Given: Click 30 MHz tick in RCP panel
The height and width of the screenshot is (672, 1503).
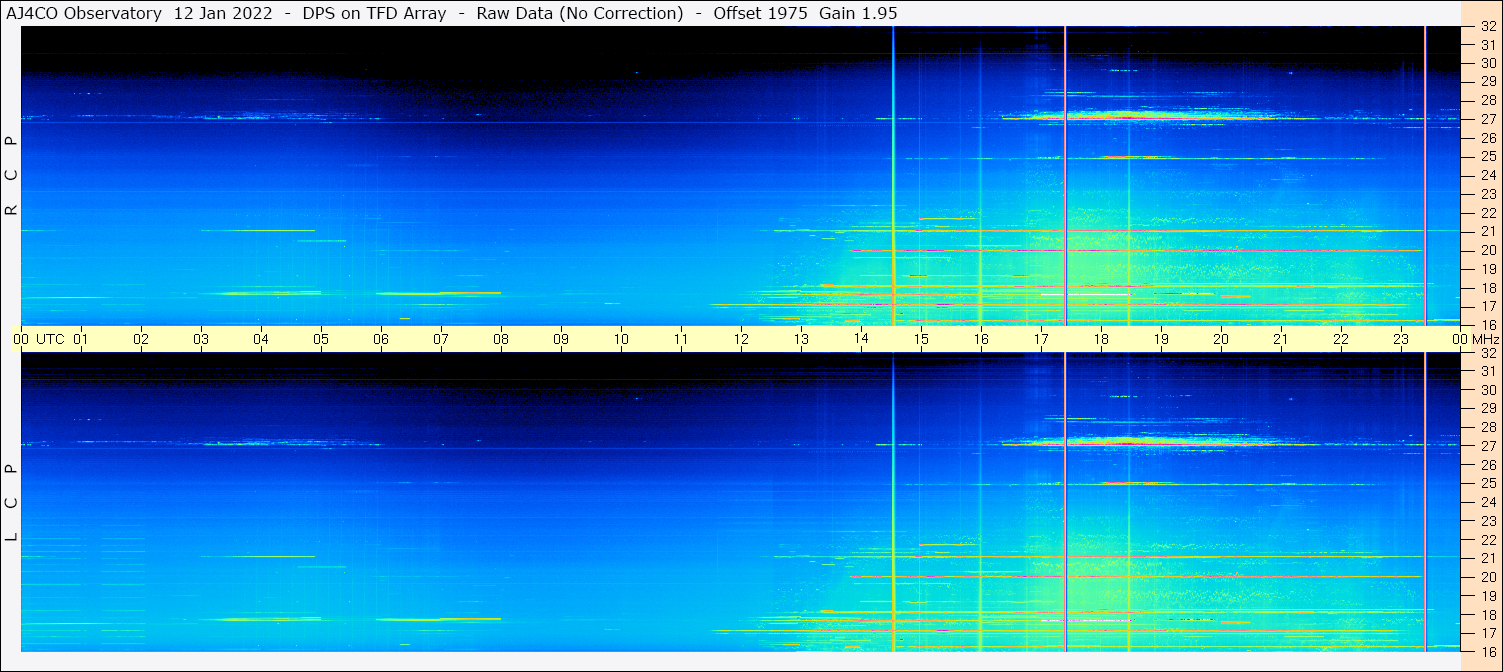Looking at the screenshot, I should (1488, 64).
